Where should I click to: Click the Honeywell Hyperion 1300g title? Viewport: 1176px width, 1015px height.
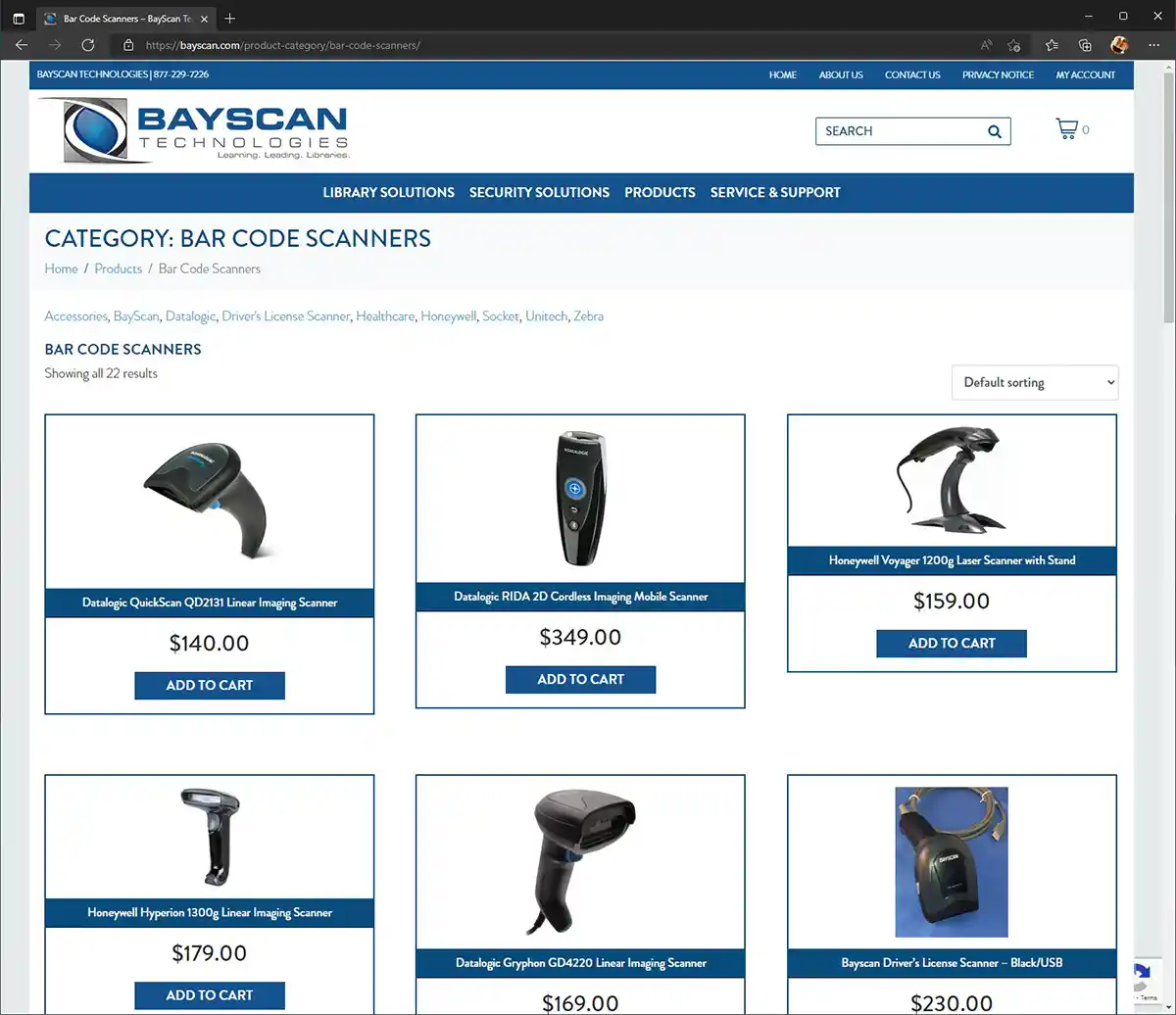point(210,913)
